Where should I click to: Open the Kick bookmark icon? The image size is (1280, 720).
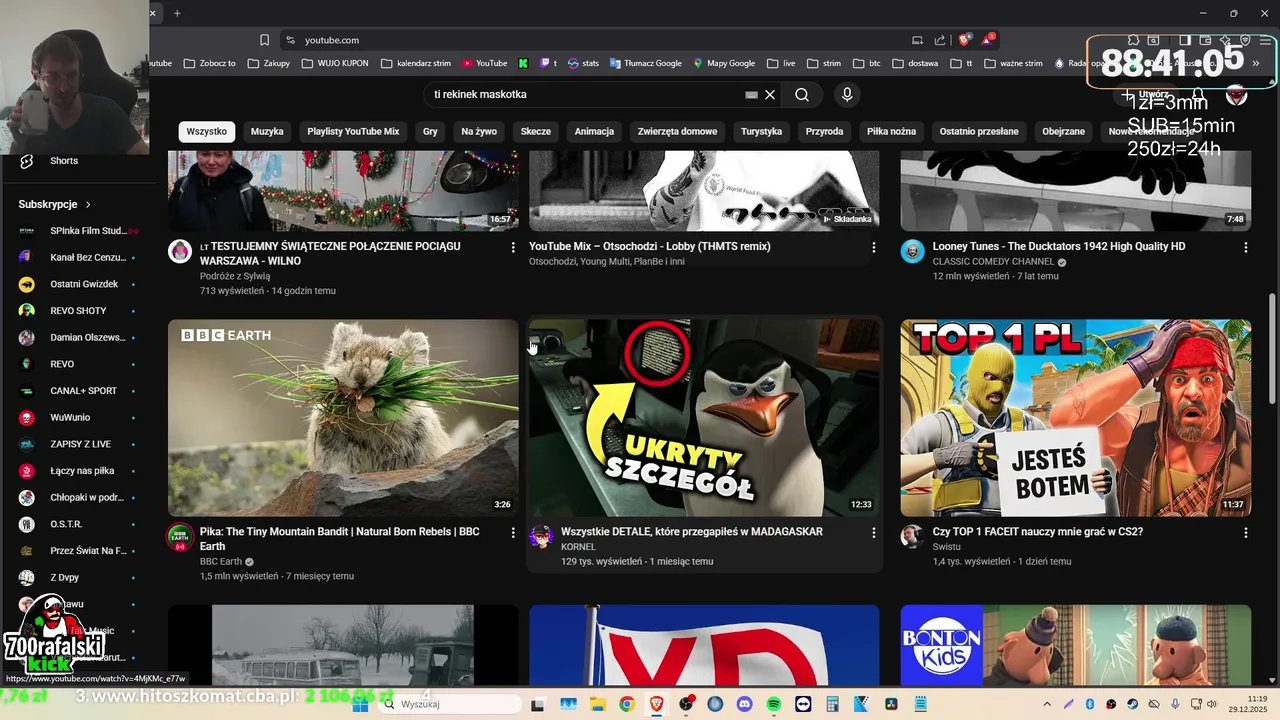[523, 63]
